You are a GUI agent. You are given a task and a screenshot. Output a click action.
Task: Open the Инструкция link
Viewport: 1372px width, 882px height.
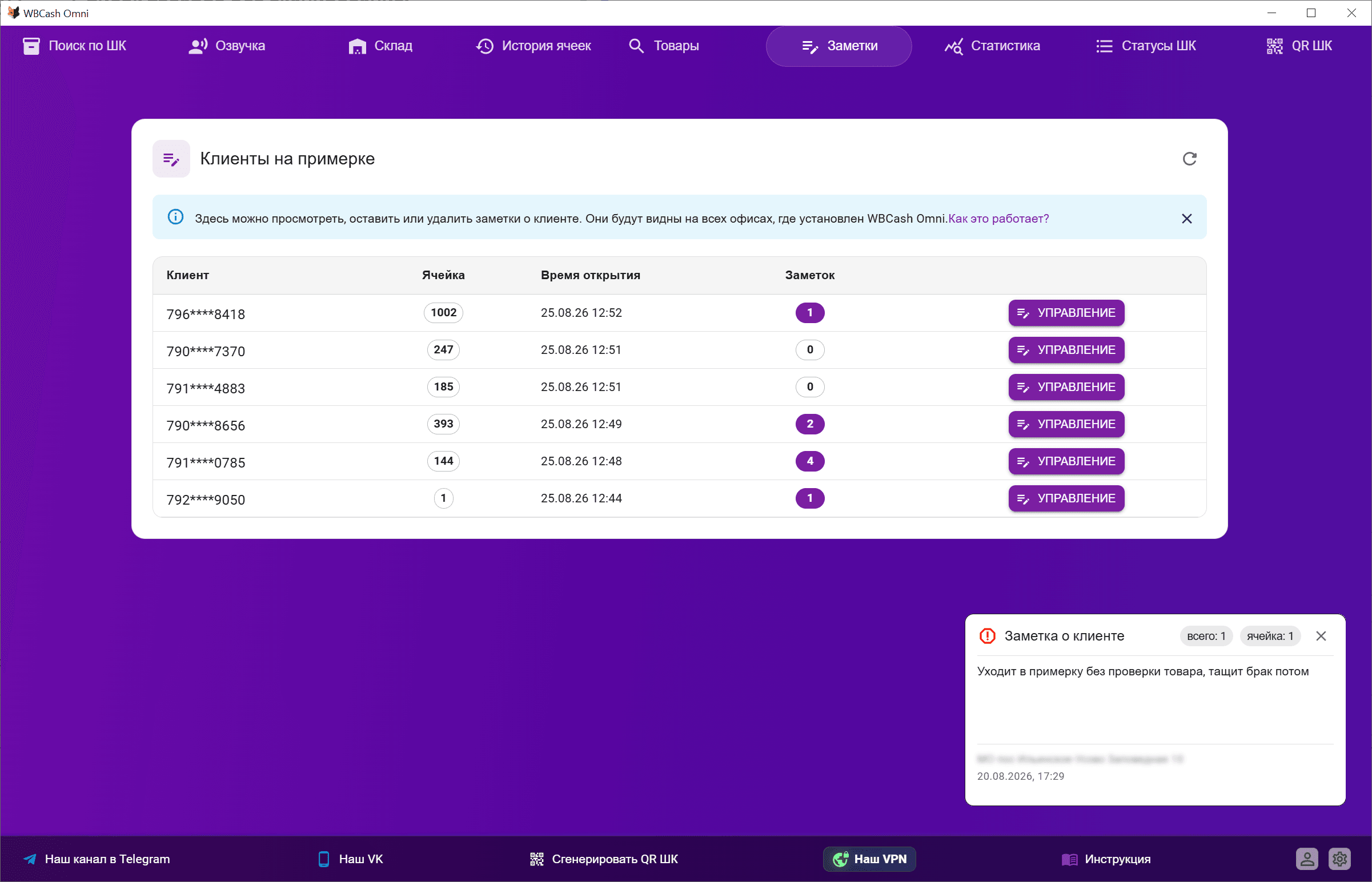coord(1106,859)
